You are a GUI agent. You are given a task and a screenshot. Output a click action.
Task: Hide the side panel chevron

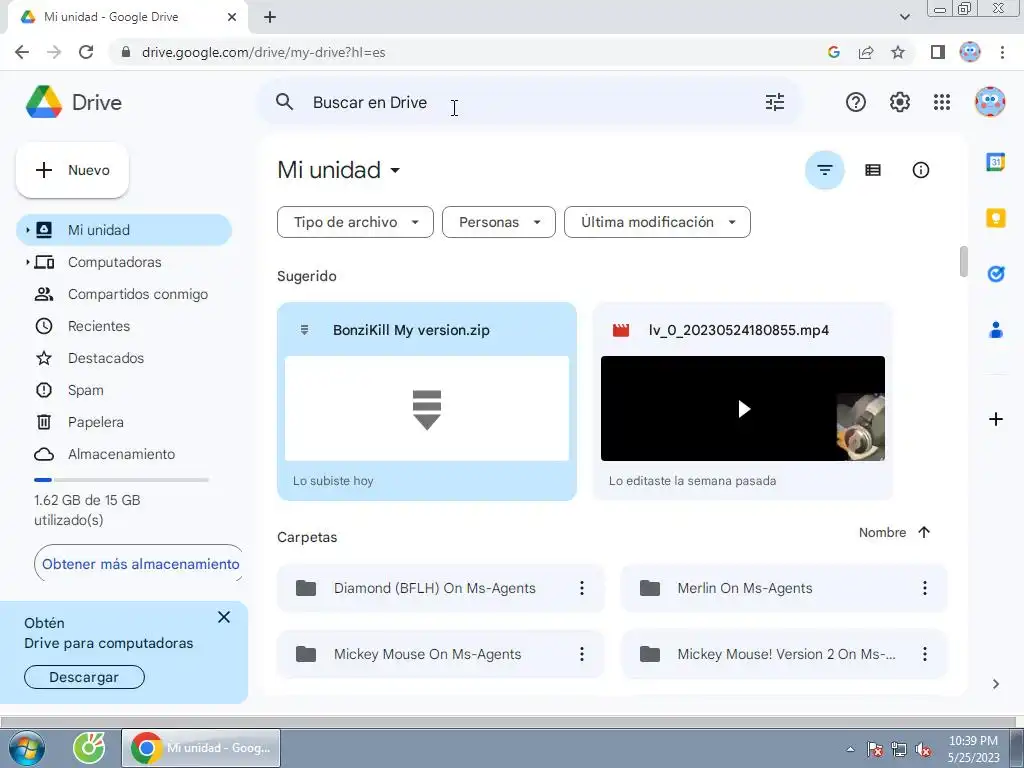pos(995,684)
